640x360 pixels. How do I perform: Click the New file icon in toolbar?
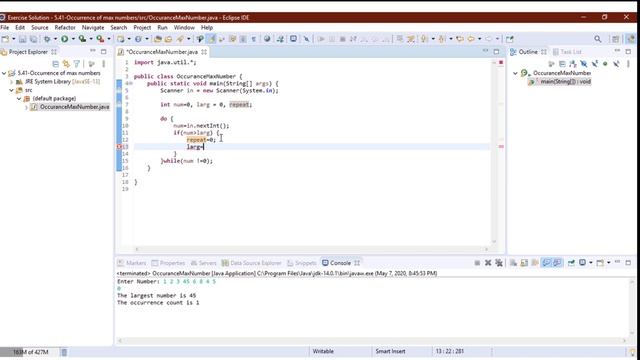pos(5,39)
